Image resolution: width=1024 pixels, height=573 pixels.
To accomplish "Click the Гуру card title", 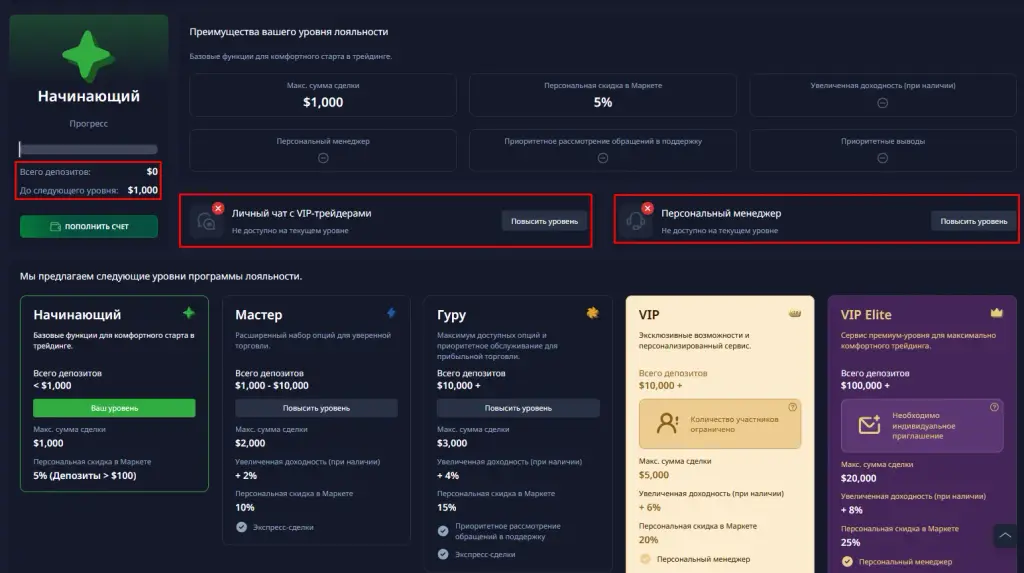I will 451,314.
